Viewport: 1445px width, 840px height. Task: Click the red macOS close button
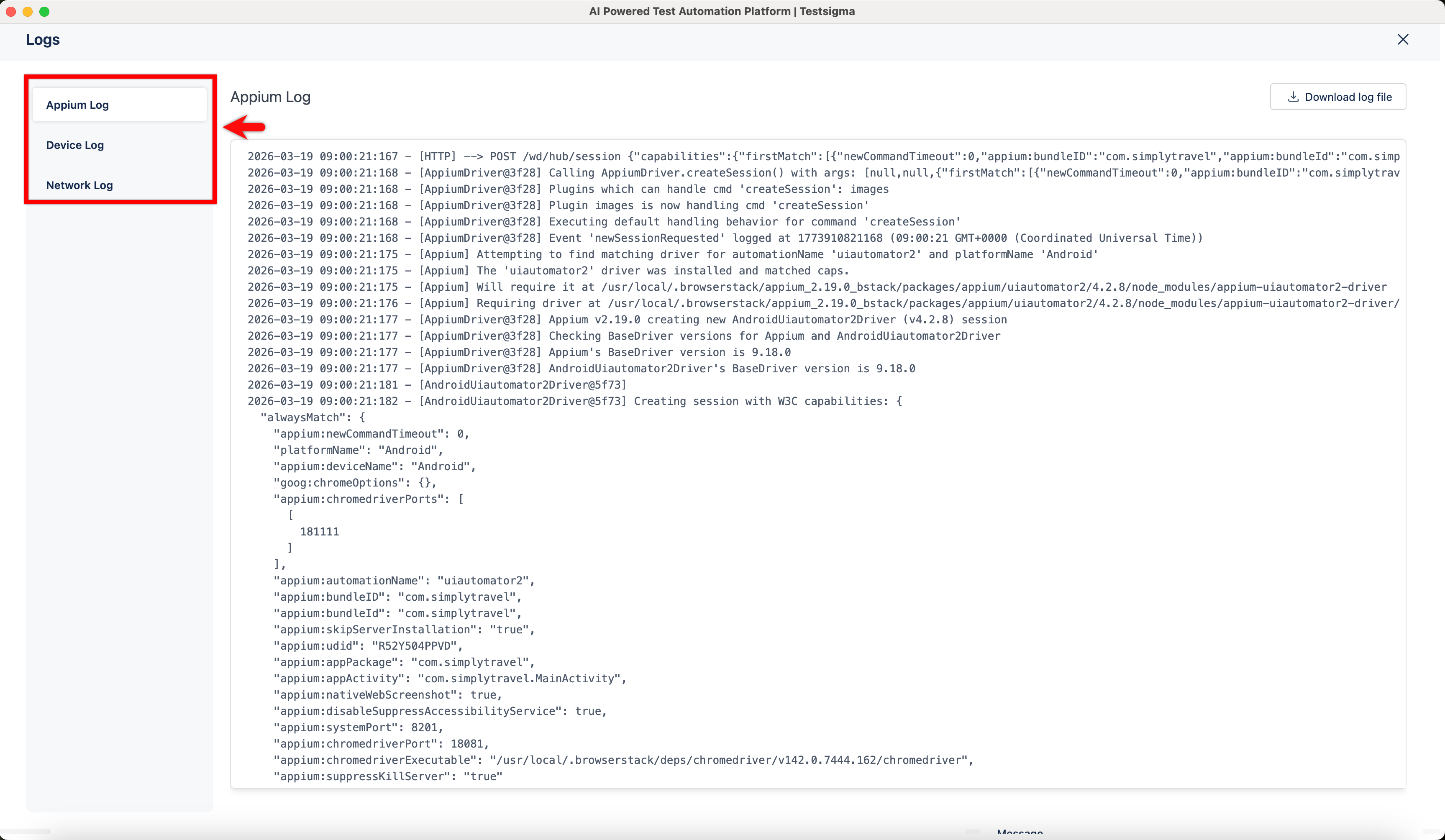pyautogui.click(x=11, y=11)
